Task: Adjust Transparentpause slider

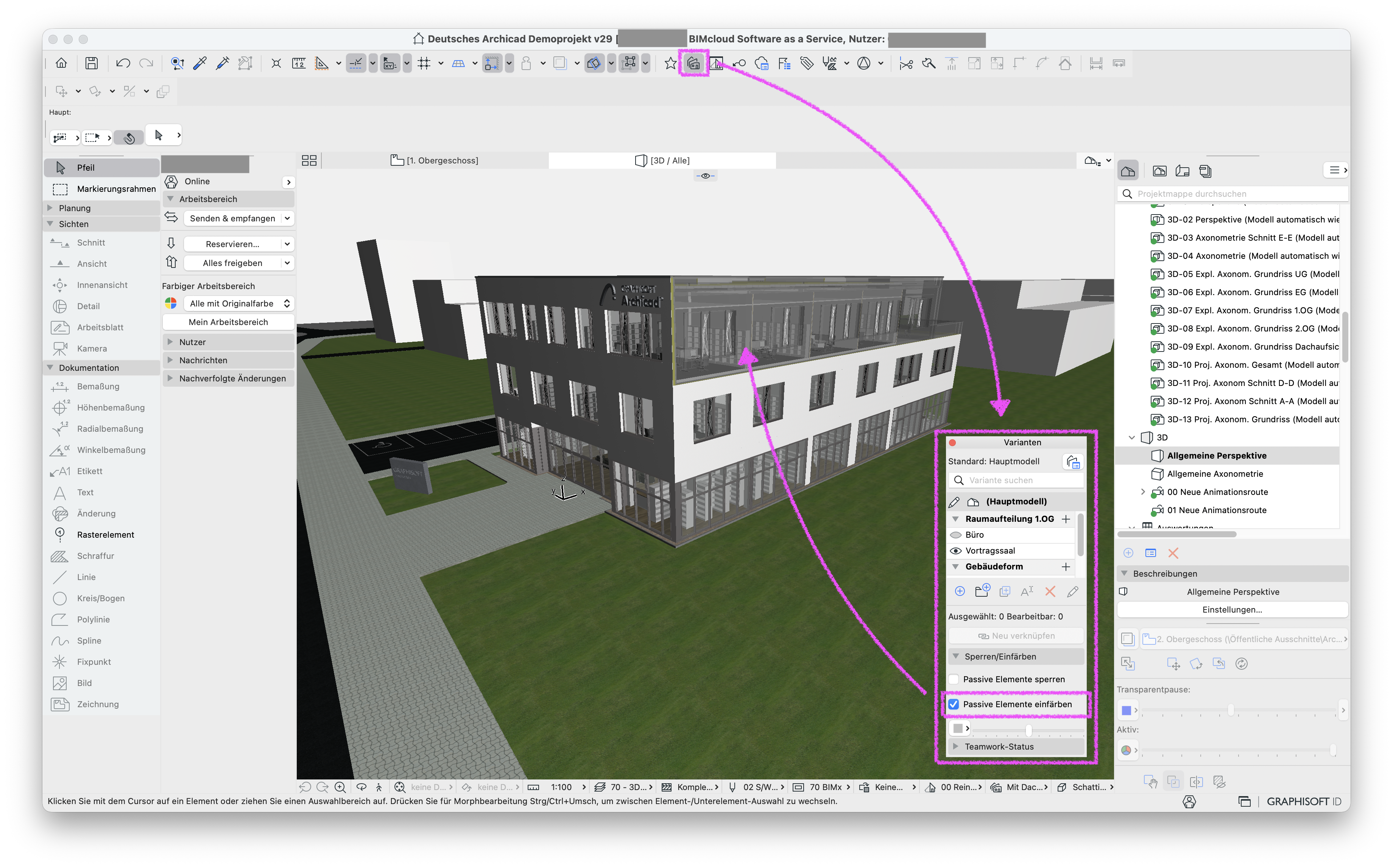Action: click(x=1231, y=711)
